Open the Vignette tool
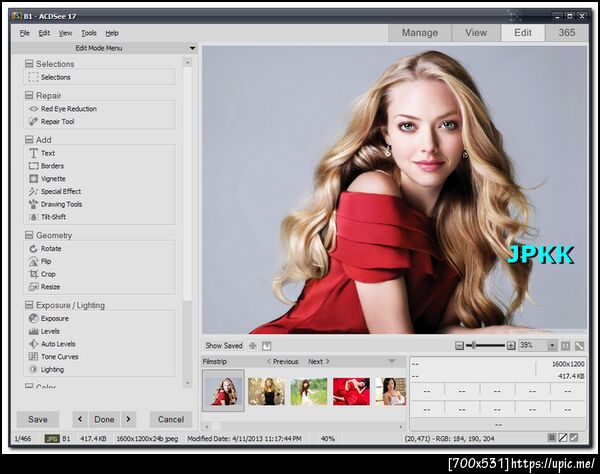600x474 pixels. pyautogui.click(x=47, y=179)
